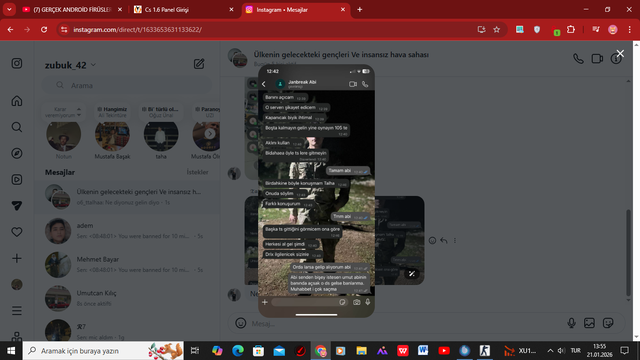The height and width of the screenshot is (360, 640).
Task: Click the chat scrollbar thumb
Action: click(x=628, y=252)
